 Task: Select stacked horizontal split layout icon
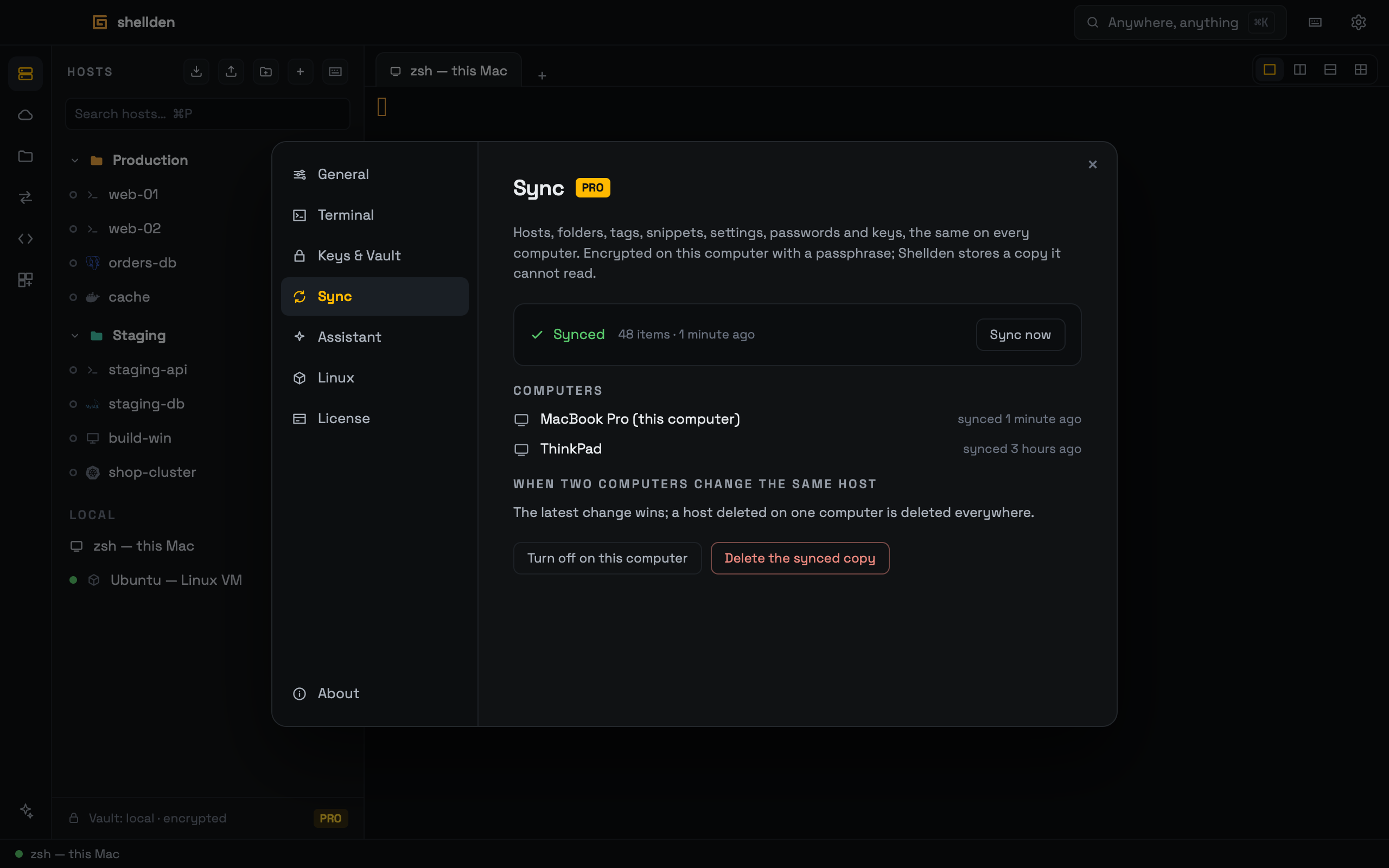click(x=1330, y=69)
